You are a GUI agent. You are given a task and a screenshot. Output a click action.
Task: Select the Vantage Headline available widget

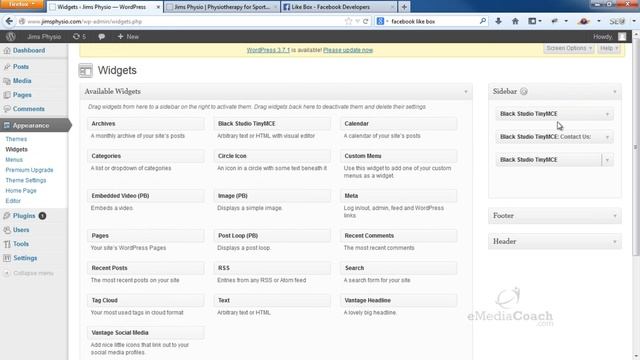[x=398, y=300]
